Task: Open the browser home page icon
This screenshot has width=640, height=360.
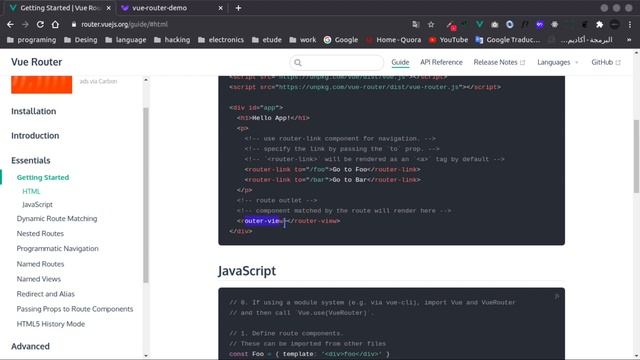Action: 55,24
